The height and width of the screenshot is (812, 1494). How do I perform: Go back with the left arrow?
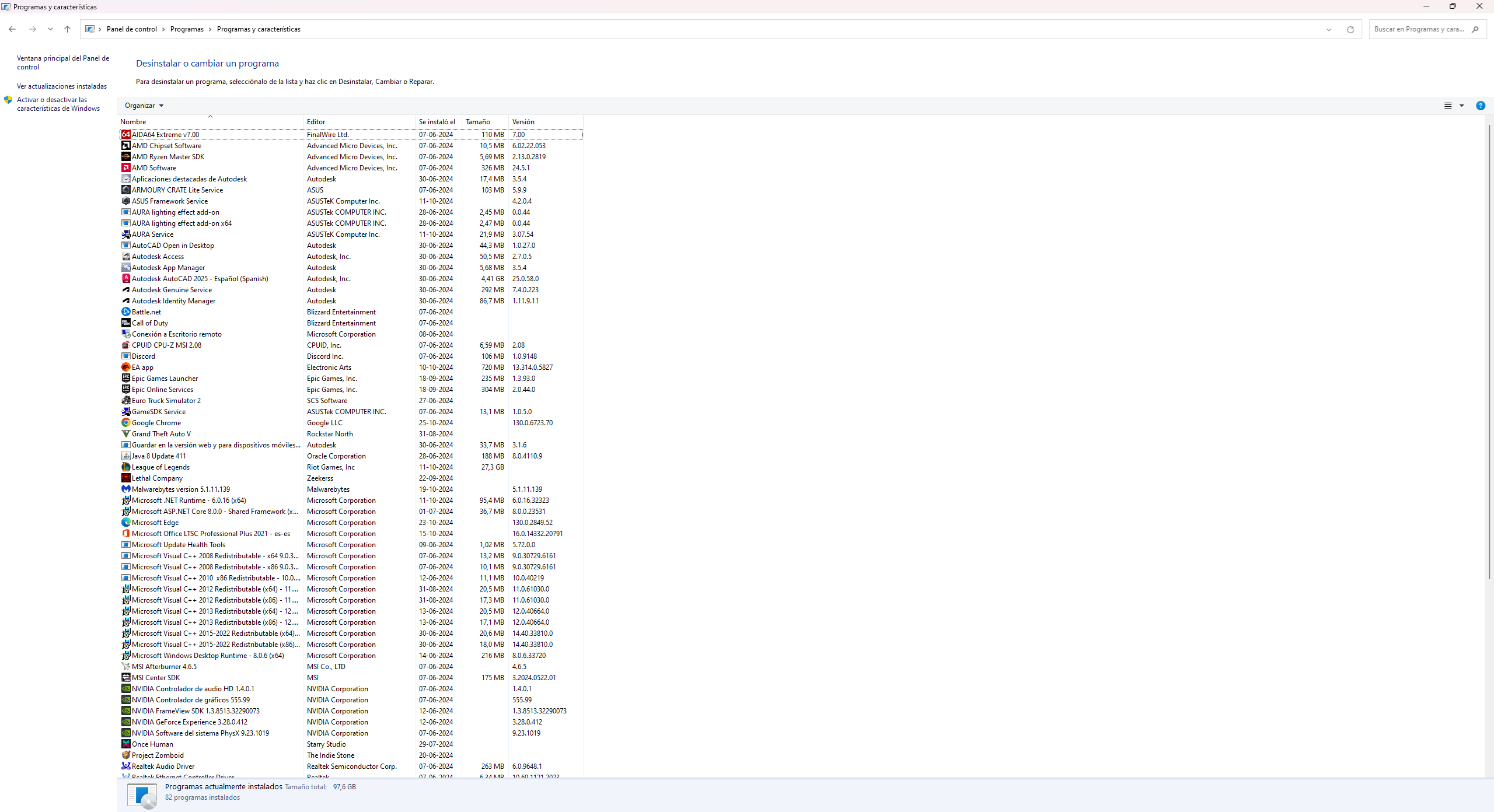pos(12,29)
